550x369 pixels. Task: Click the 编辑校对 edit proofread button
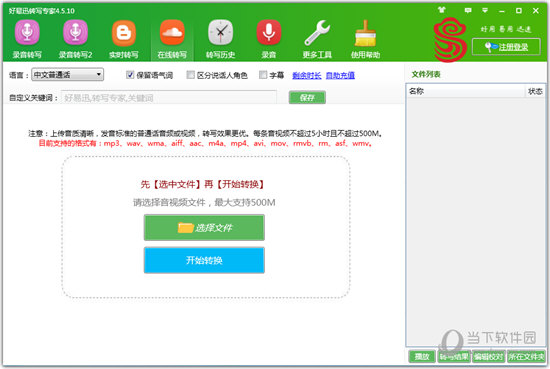pyautogui.click(x=489, y=356)
